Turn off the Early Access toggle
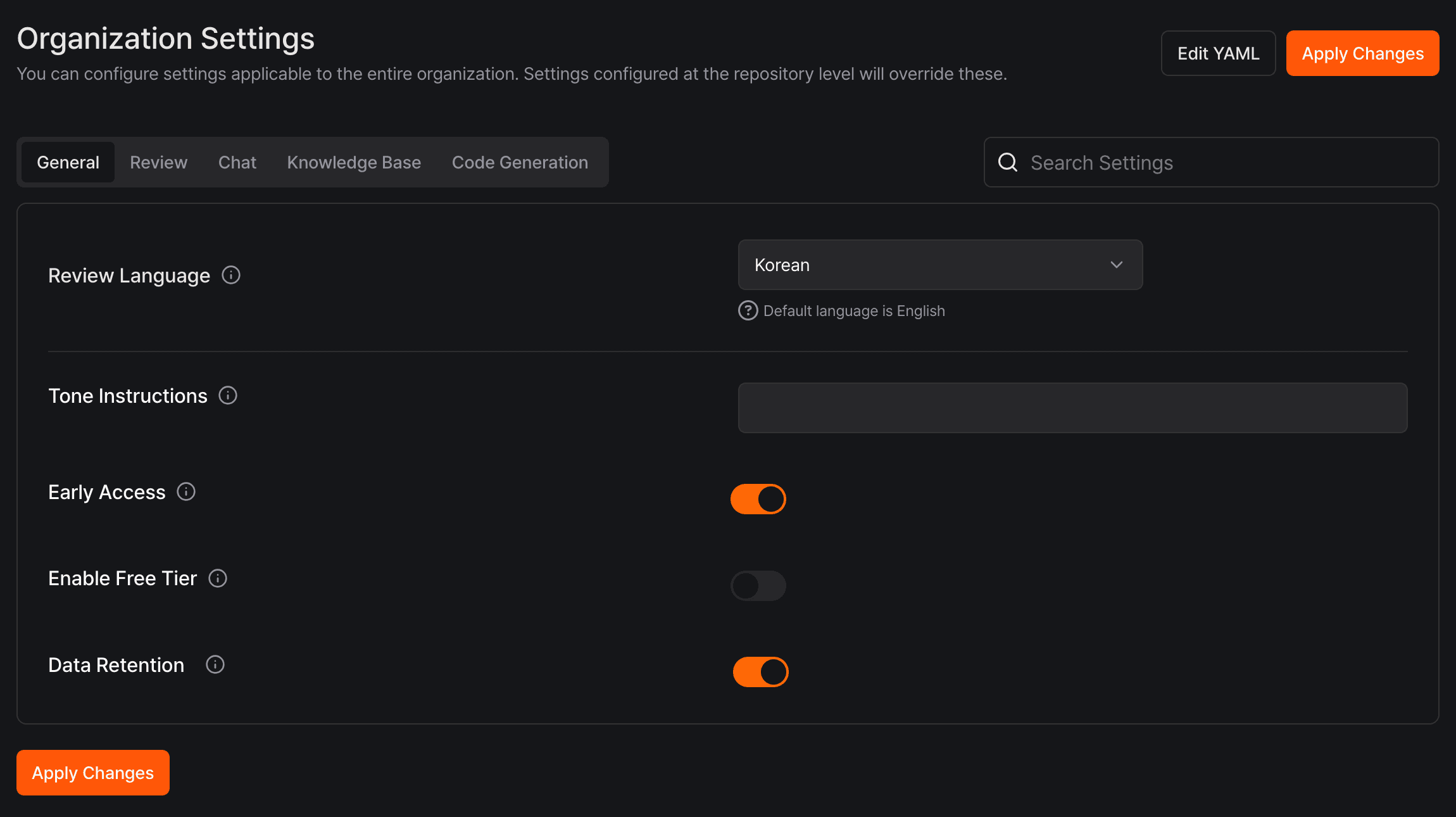 click(758, 499)
